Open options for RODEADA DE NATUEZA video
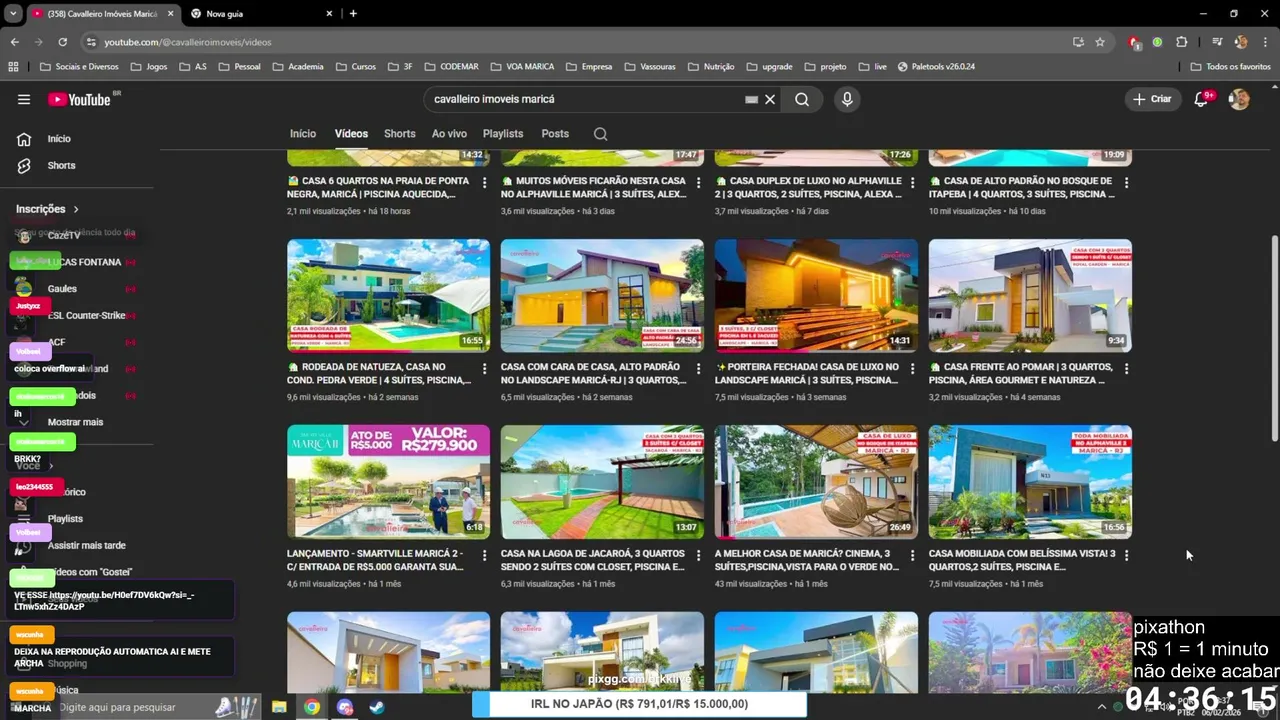The height and width of the screenshot is (720, 1280). (485, 369)
